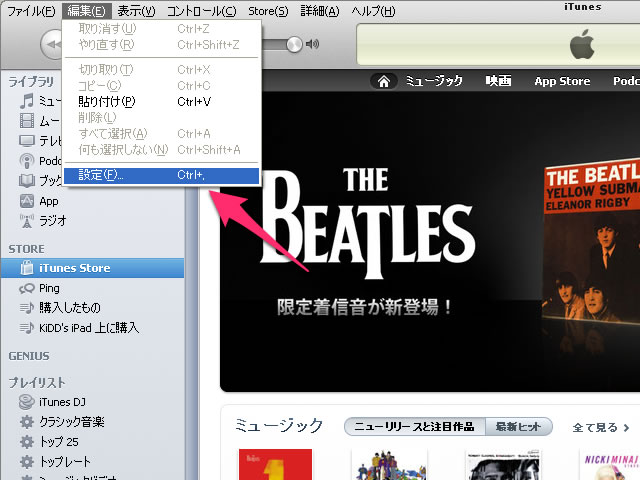Open the 詳細(A) menu

[x=320, y=11]
